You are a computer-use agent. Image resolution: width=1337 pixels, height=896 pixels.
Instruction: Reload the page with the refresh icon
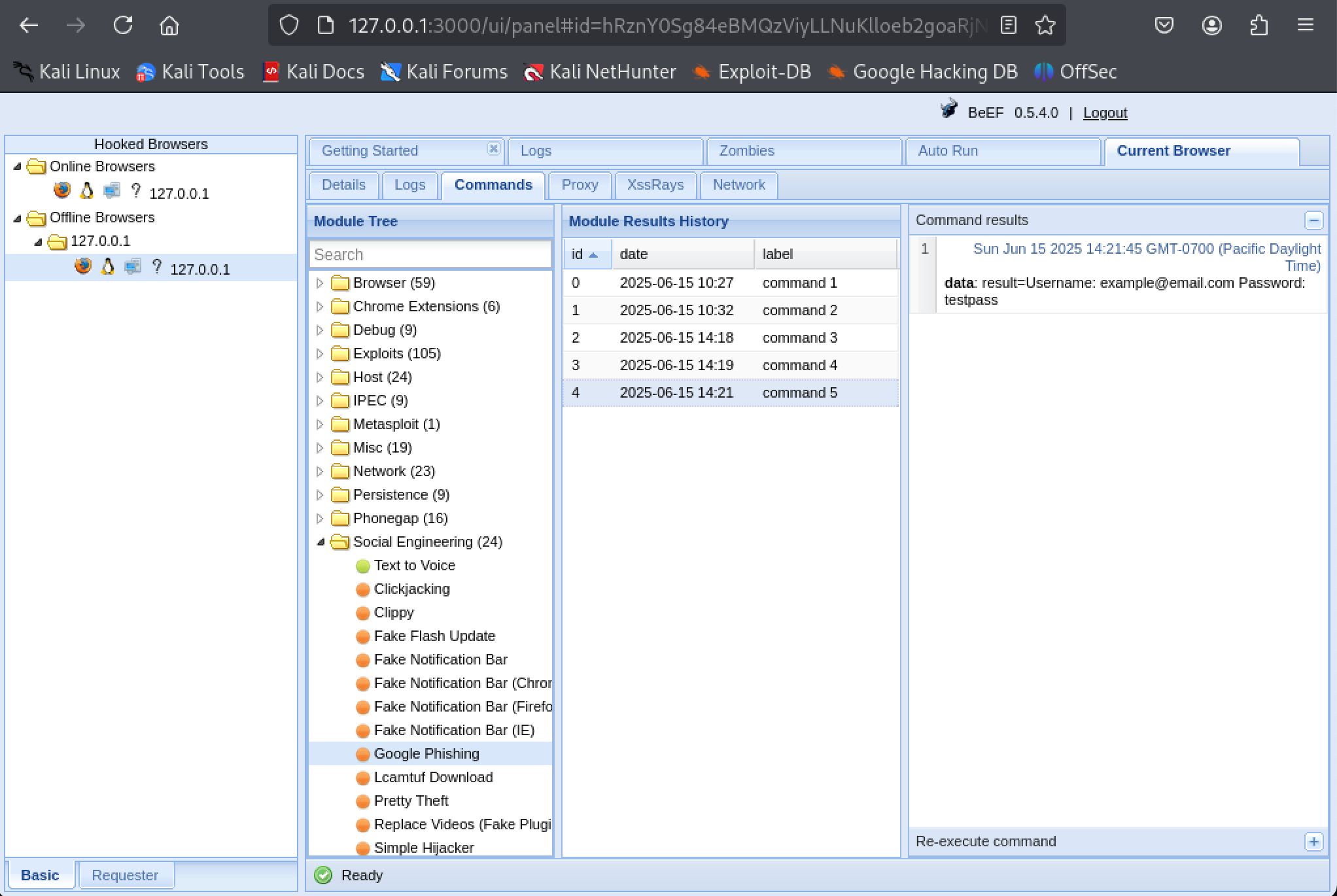[123, 26]
